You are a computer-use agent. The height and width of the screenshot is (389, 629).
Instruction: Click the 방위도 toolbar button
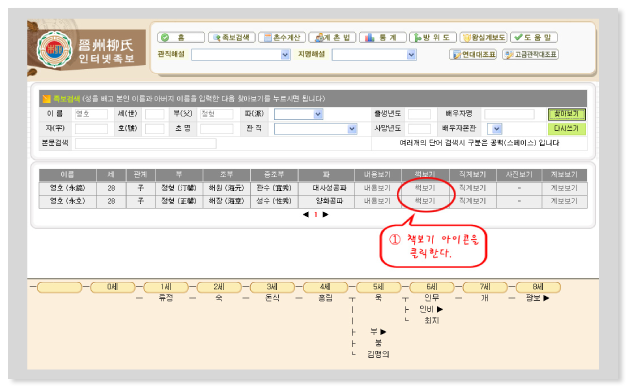pos(433,37)
